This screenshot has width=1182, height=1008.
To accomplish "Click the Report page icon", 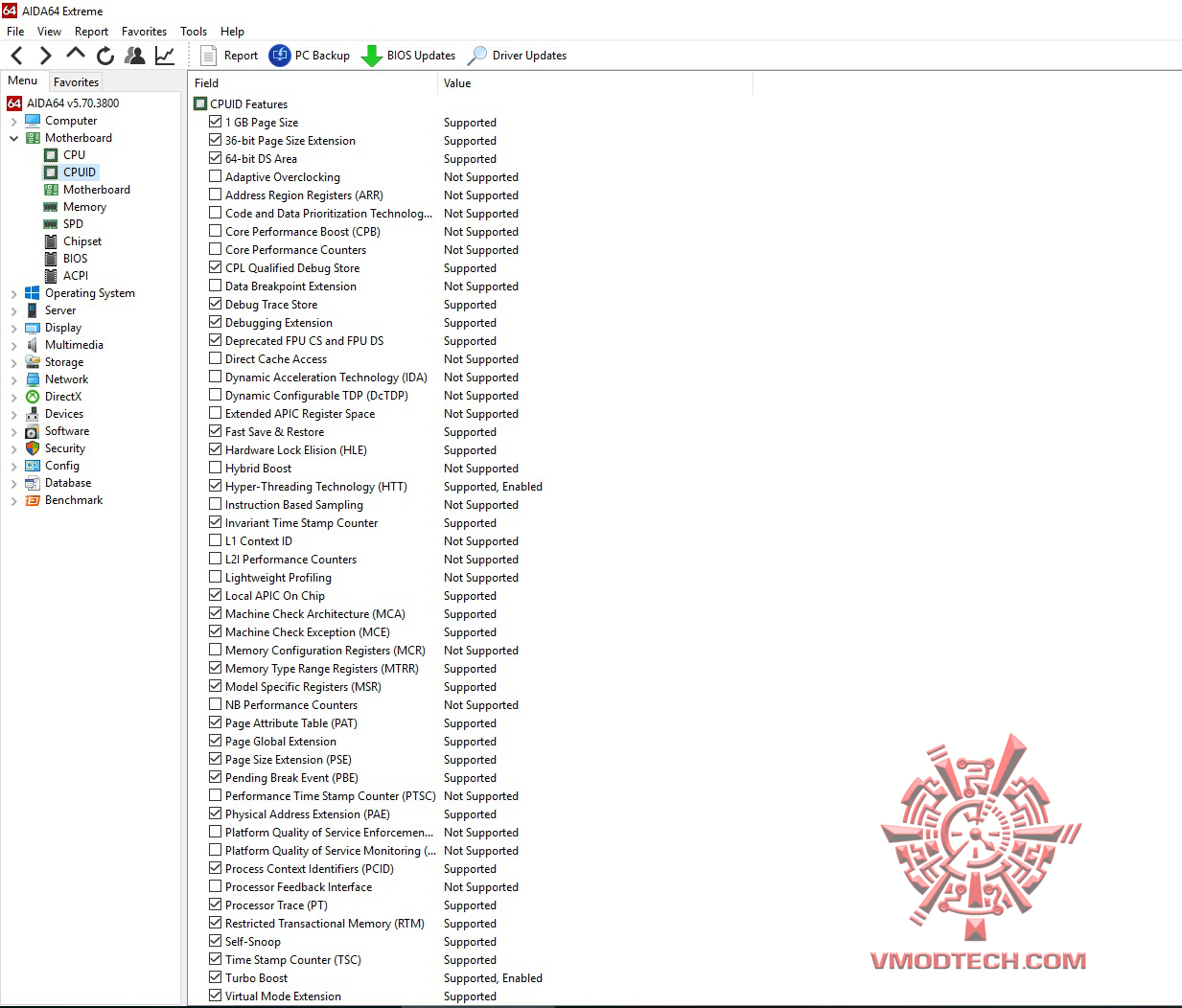I will pyautogui.click(x=208, y=56).
